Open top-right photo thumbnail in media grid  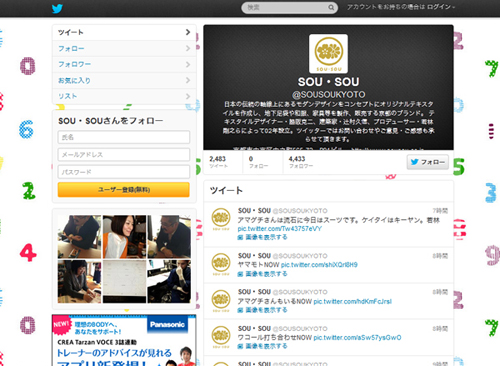tap(169, 237)
